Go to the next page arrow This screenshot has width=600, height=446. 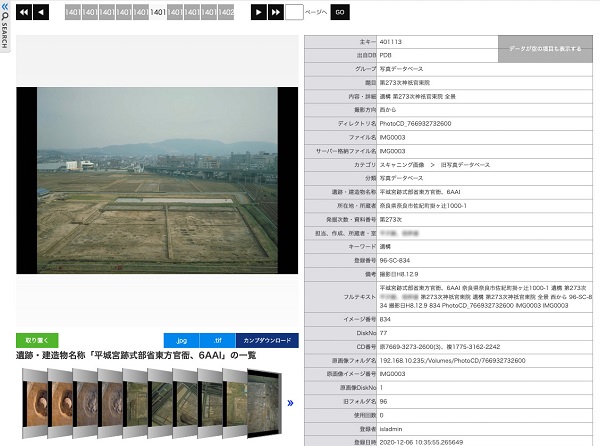[258, 12]
